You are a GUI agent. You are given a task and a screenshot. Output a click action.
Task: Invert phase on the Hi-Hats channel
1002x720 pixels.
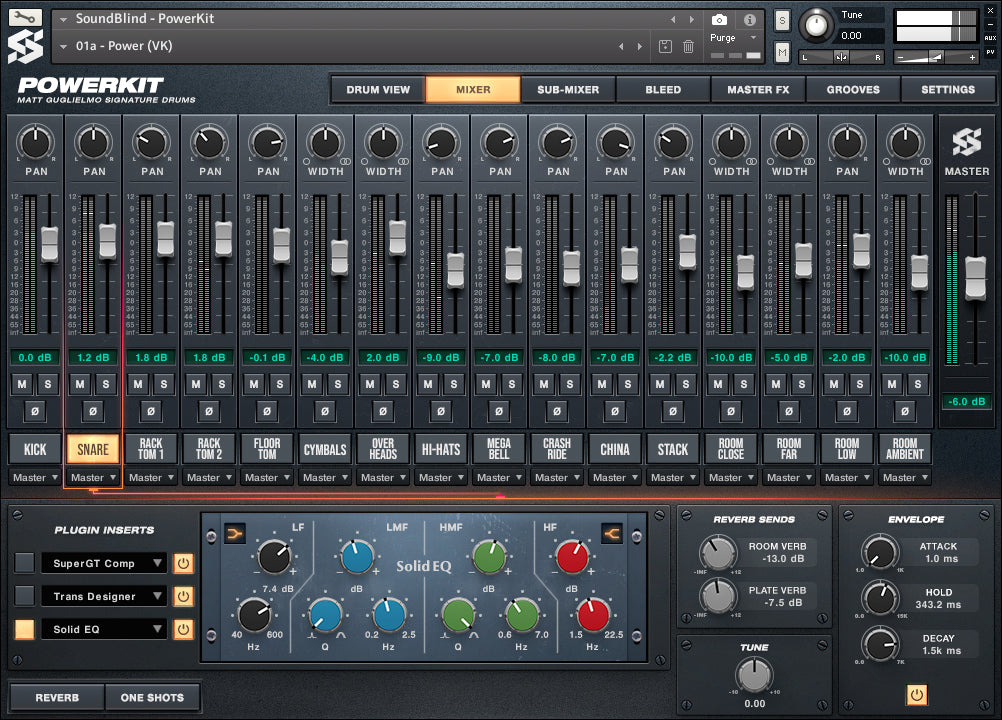point(441,411)
